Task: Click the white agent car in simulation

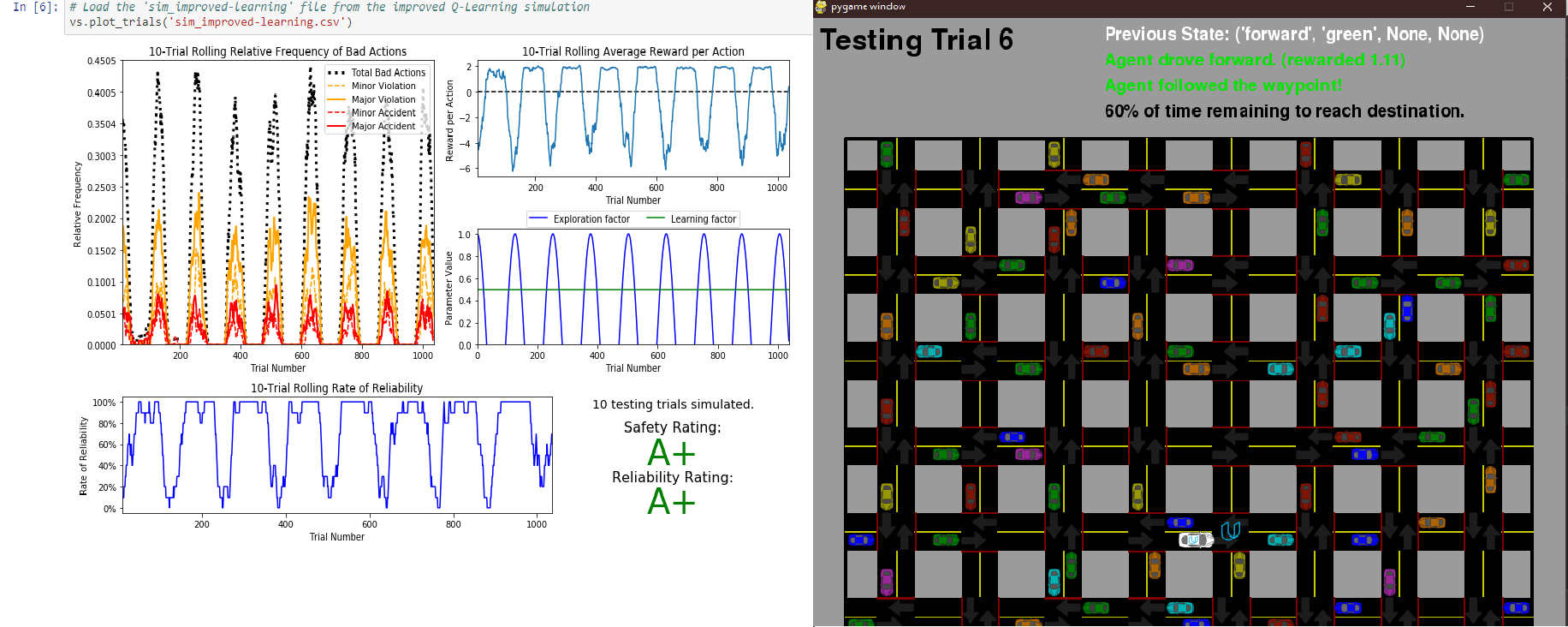Action: coord(1196,540)
